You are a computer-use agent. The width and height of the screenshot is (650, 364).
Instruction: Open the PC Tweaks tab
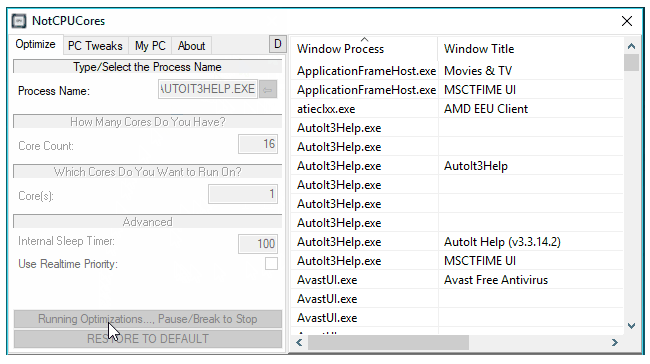(95, 46)
